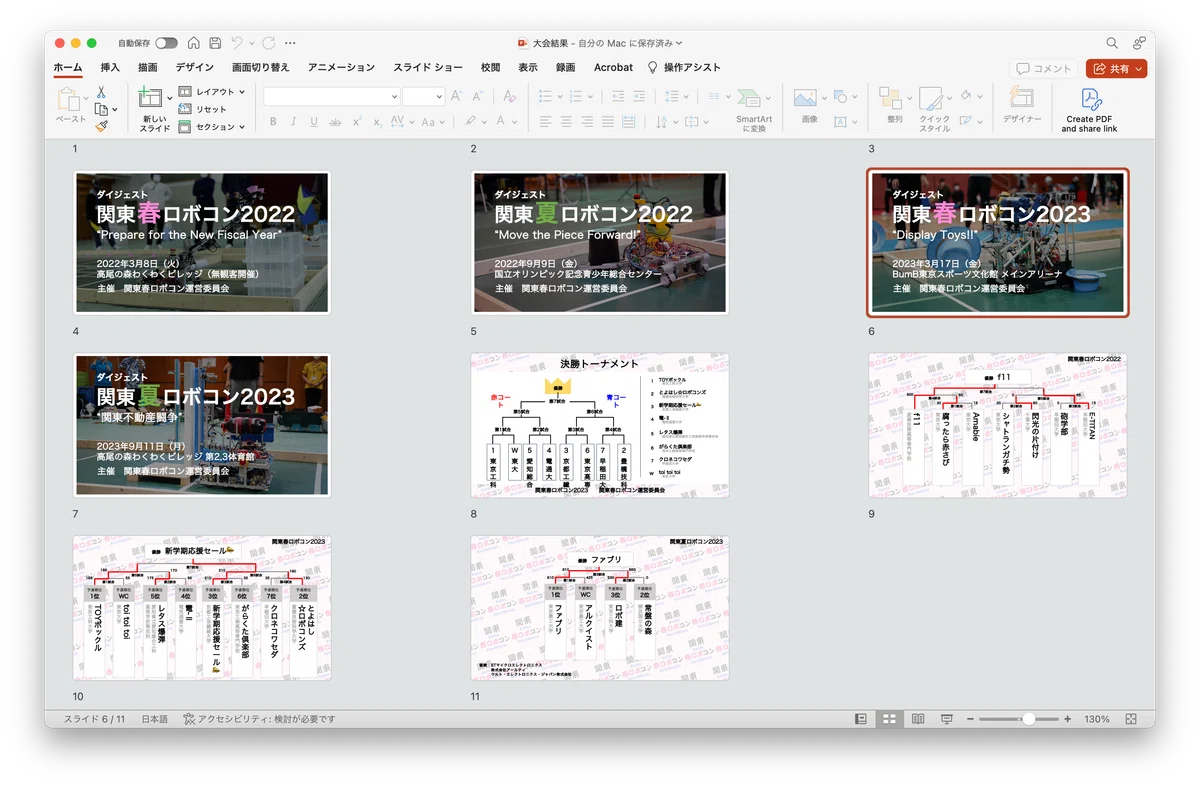Fit slides to window icon

1131,719
